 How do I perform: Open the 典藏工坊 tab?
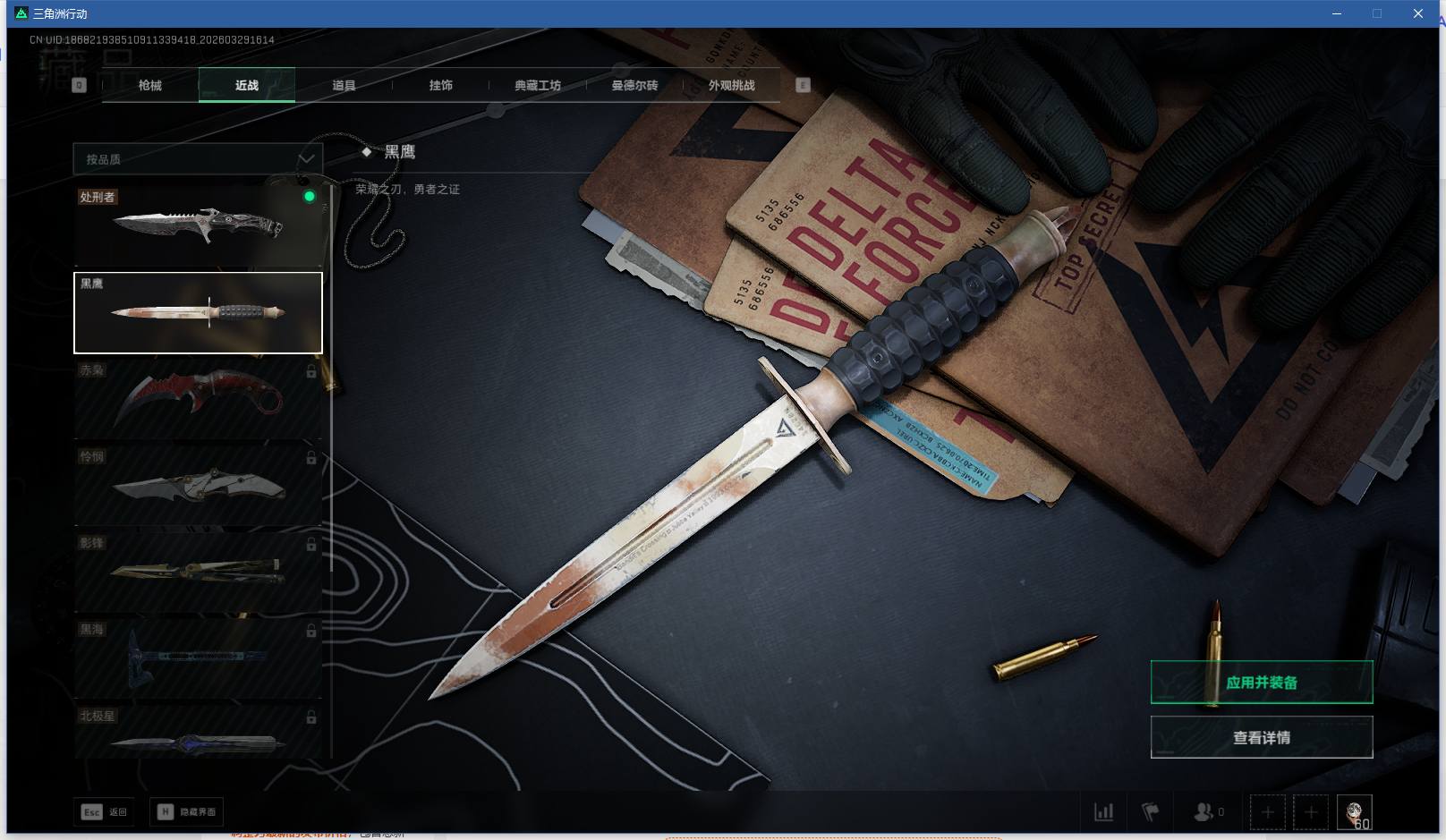pyautogui.click(x=538, y=85)
